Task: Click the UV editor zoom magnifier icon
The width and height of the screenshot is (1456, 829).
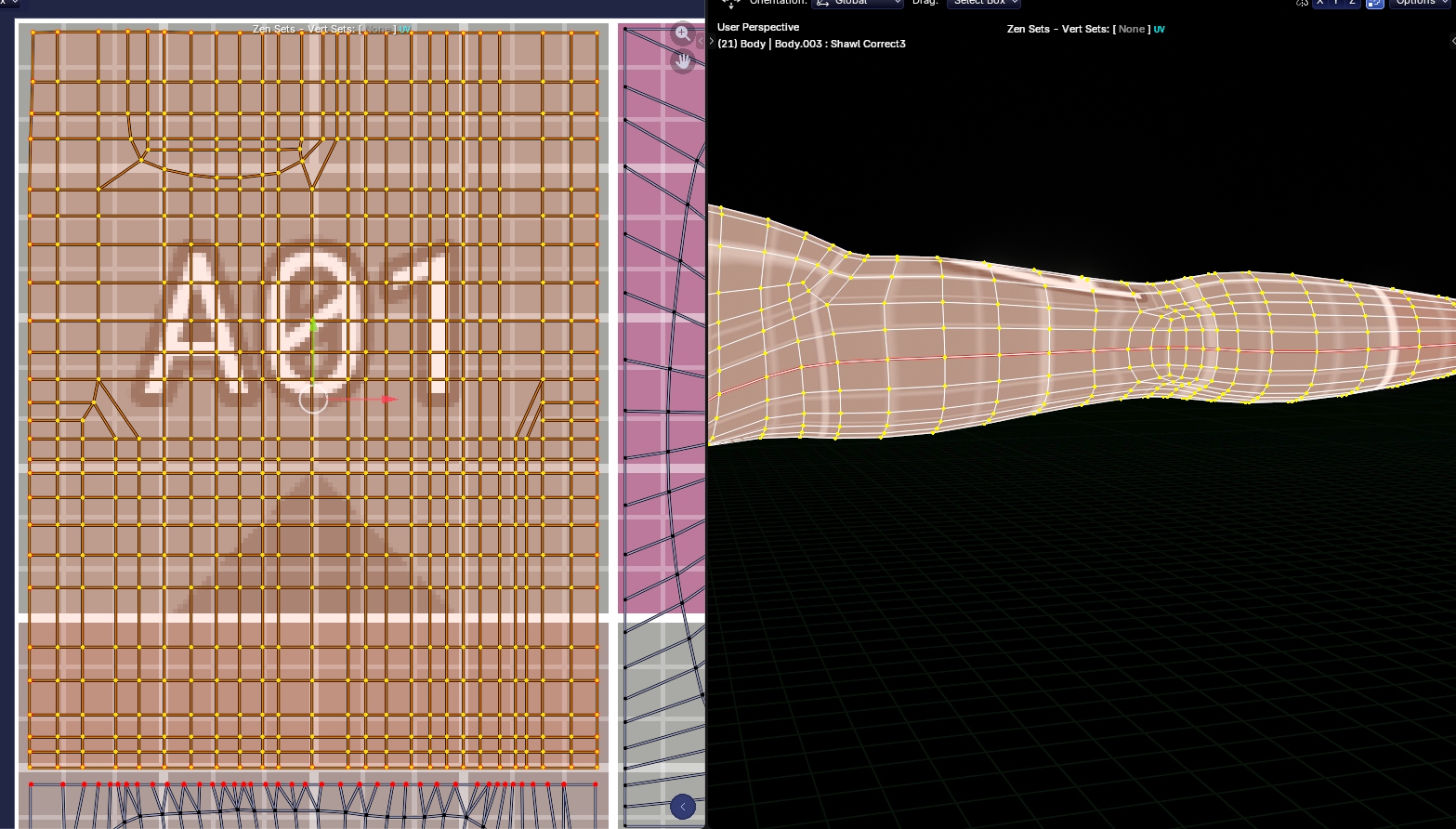Action: tap(682, 33)
